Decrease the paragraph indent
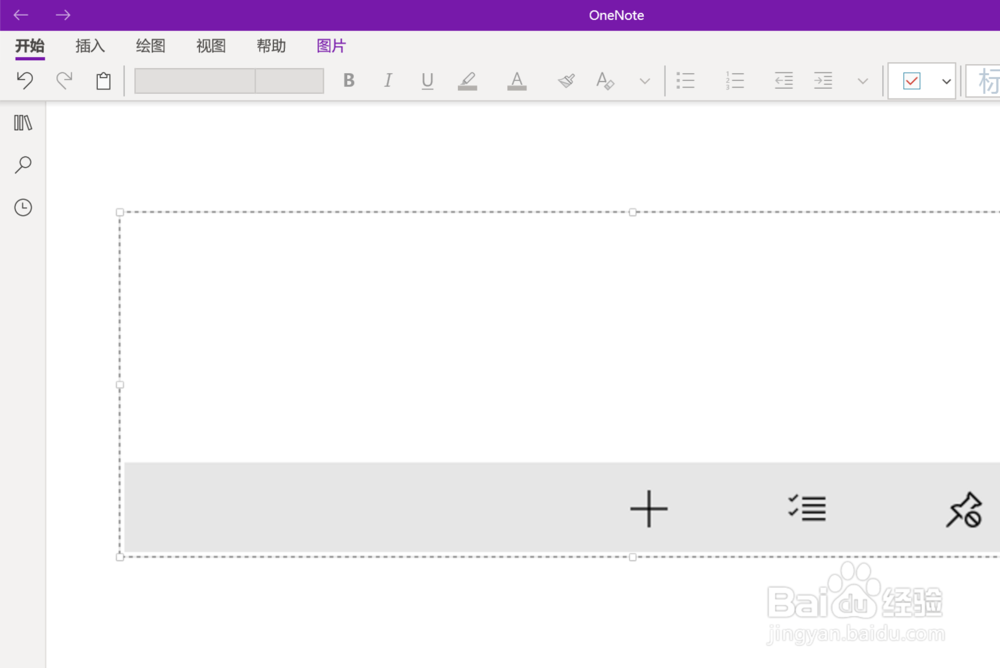This screenshot has height=668, width=1000. click(784, 80)
